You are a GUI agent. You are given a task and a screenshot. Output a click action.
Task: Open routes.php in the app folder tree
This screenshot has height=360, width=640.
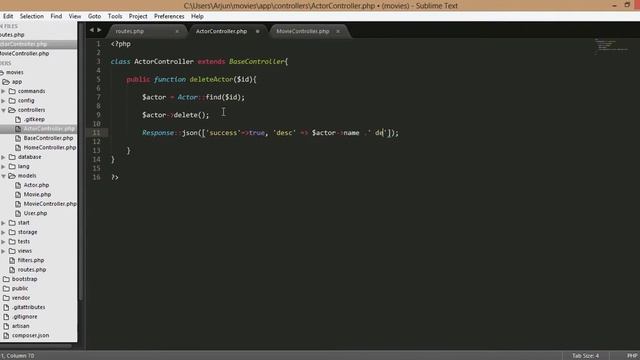coord(32,269)
